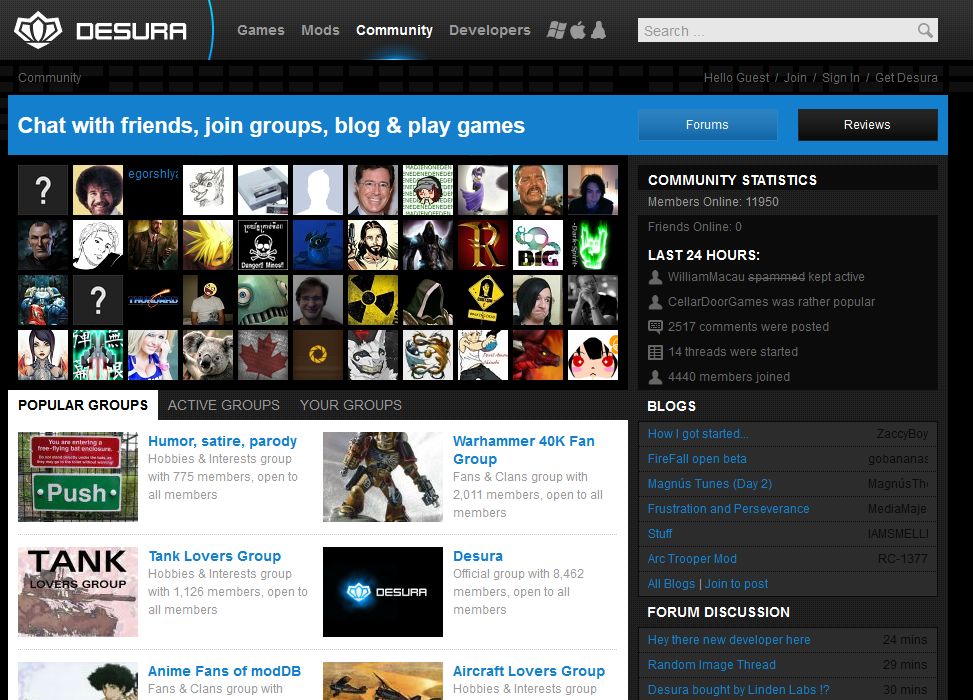Open the Random Image Thread discussion
973x700 pixels.
click(x=713, y=665)
